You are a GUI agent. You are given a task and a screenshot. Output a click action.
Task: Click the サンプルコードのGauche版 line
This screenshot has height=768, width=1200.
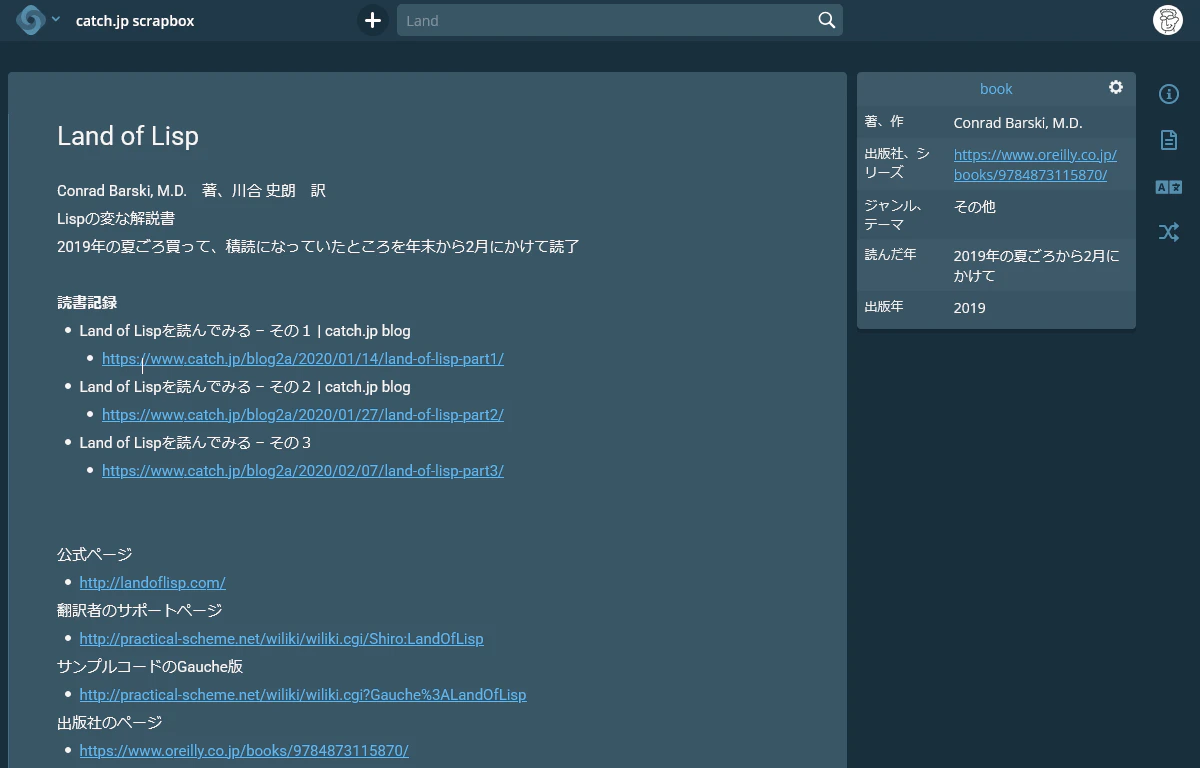point(150,667)
